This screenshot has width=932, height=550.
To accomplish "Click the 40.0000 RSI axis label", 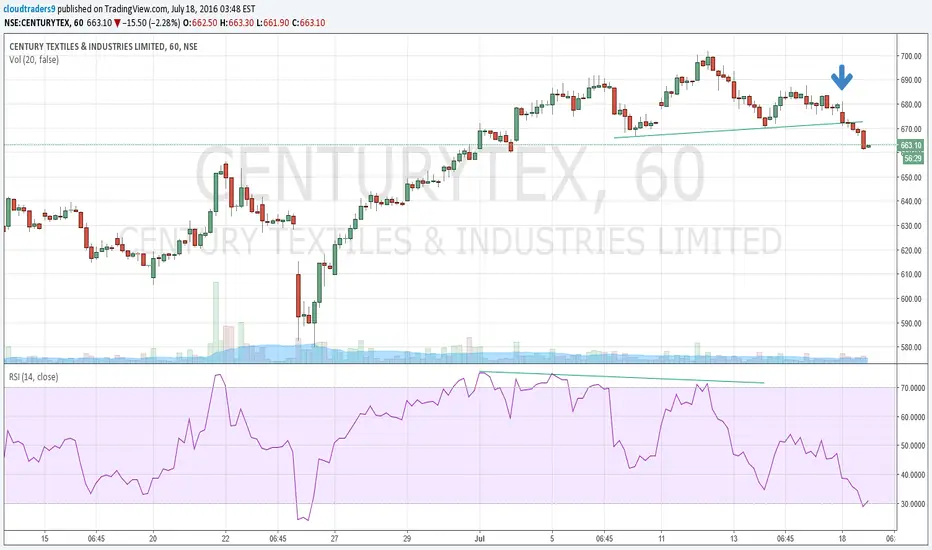I will (x=912, y=474).
